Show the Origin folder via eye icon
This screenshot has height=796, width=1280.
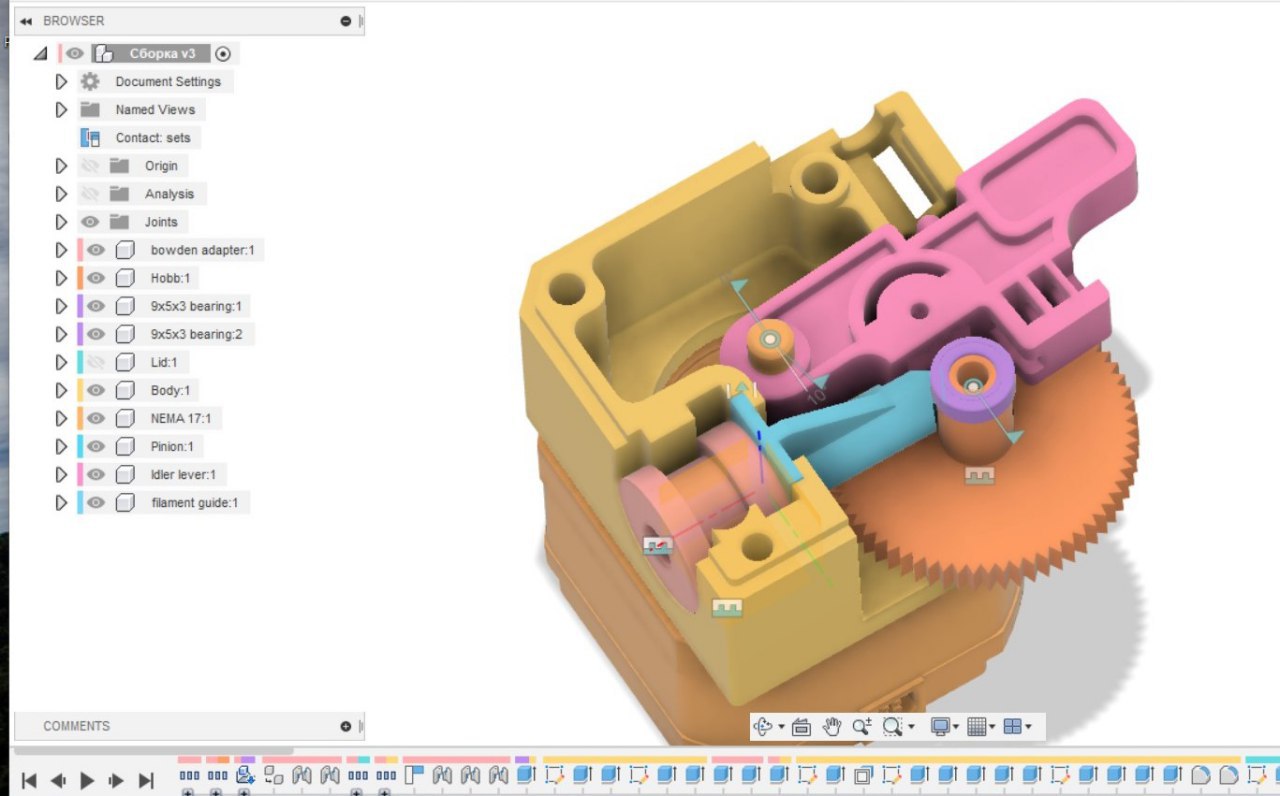(x=90, y=166)
